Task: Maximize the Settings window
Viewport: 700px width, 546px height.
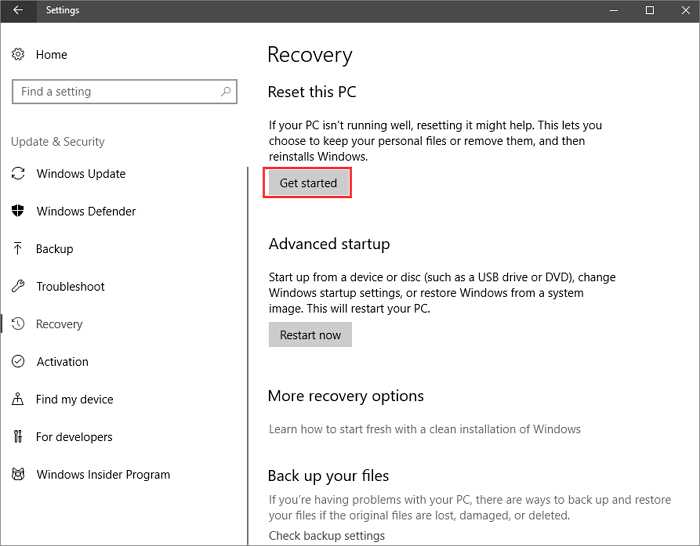Action: point(649,11)
